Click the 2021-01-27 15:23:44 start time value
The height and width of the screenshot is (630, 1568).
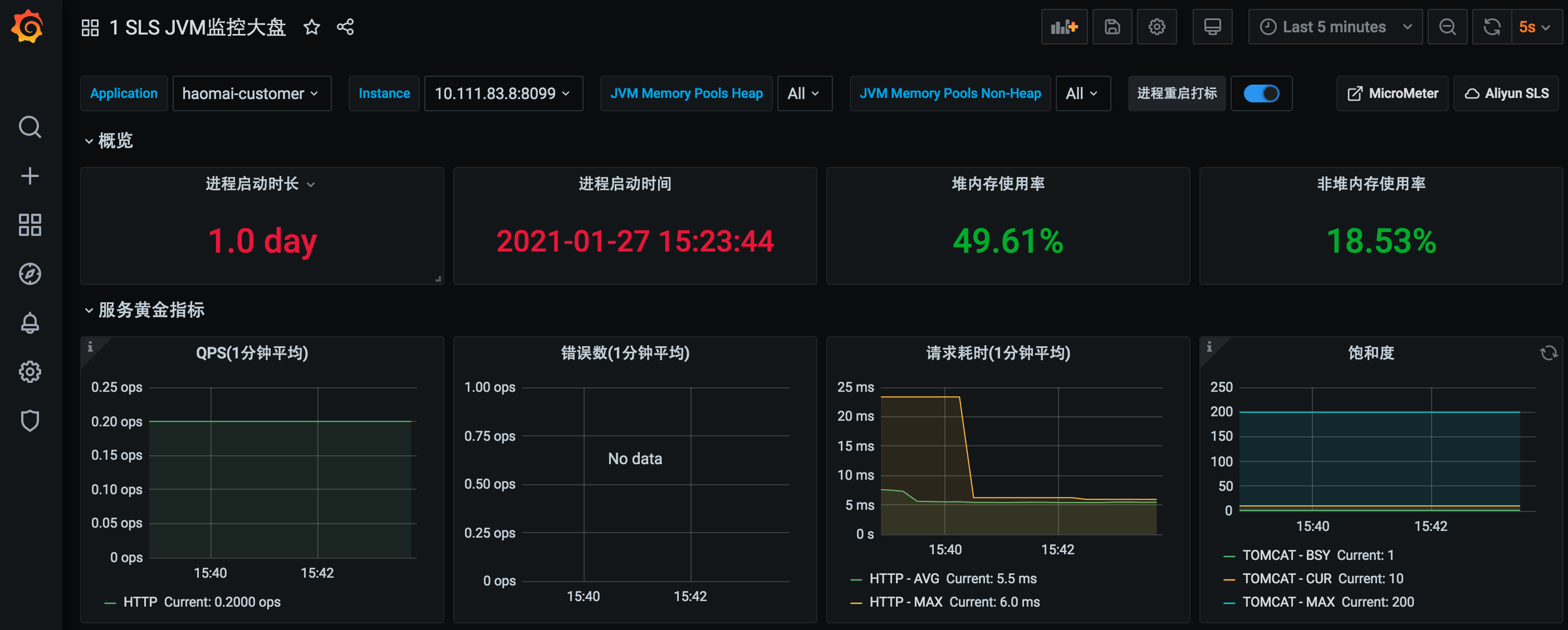[635, 241]
